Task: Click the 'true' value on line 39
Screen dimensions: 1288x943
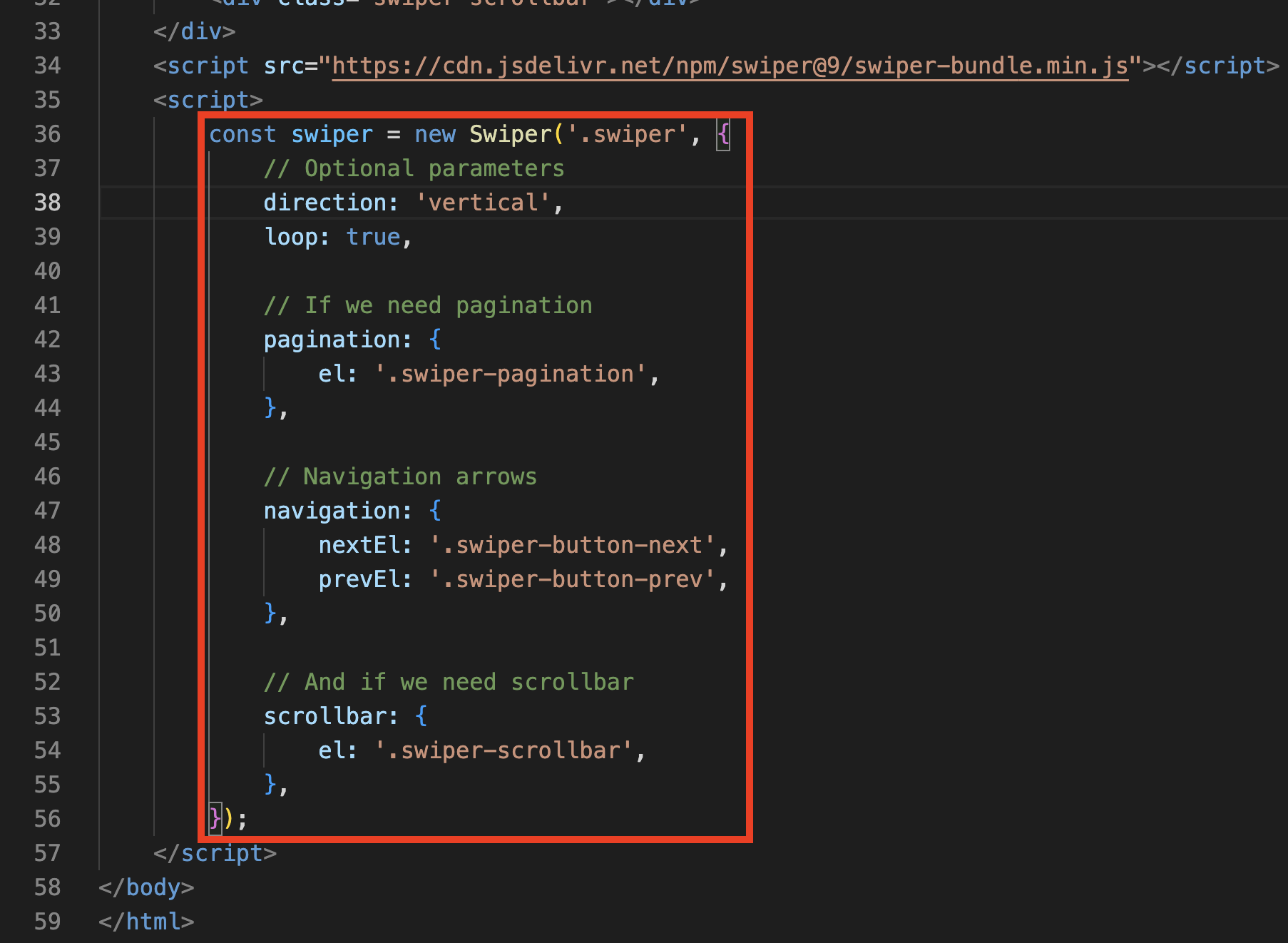Action: [x=373, y=237]
